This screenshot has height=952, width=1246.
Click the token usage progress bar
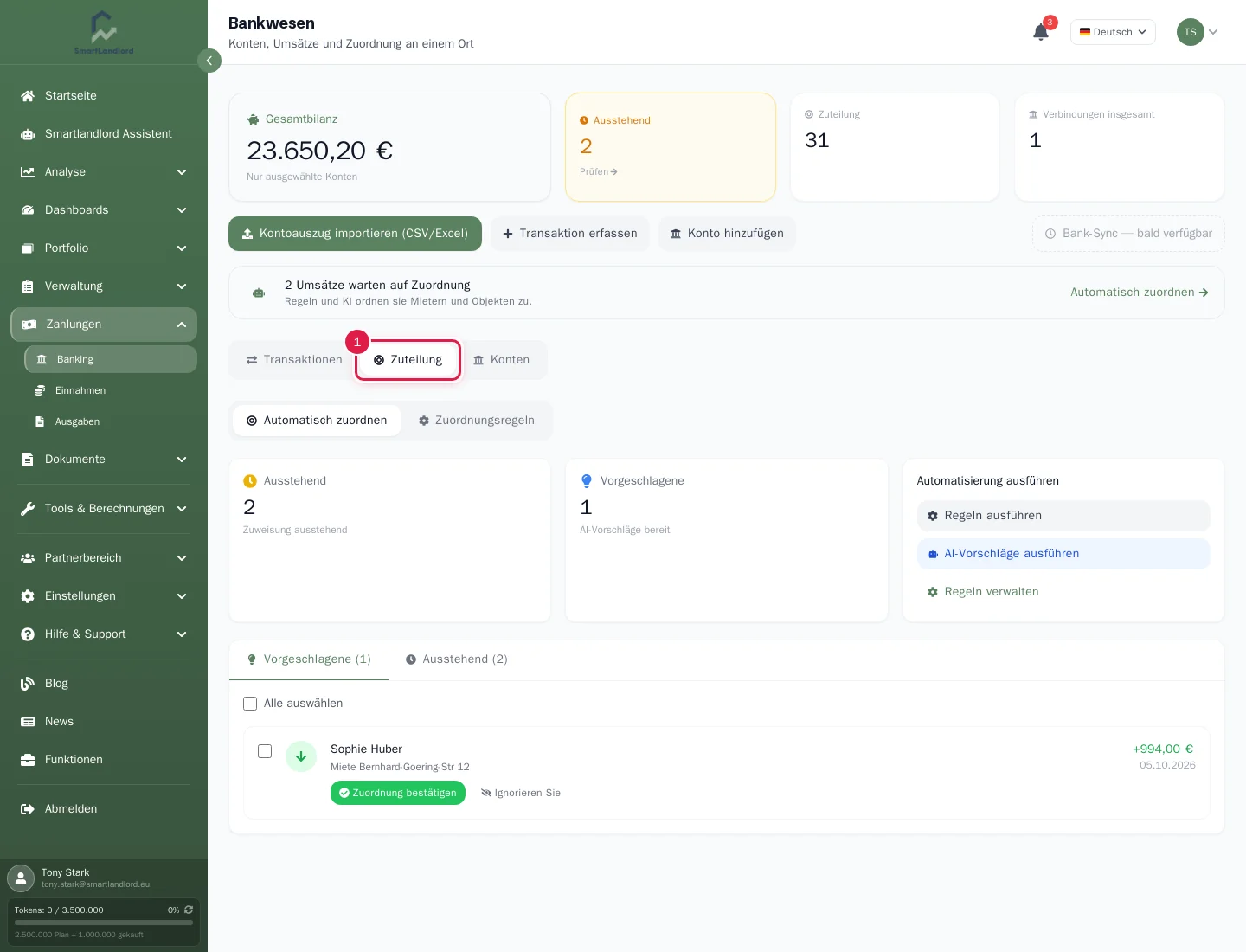(104, 923)
